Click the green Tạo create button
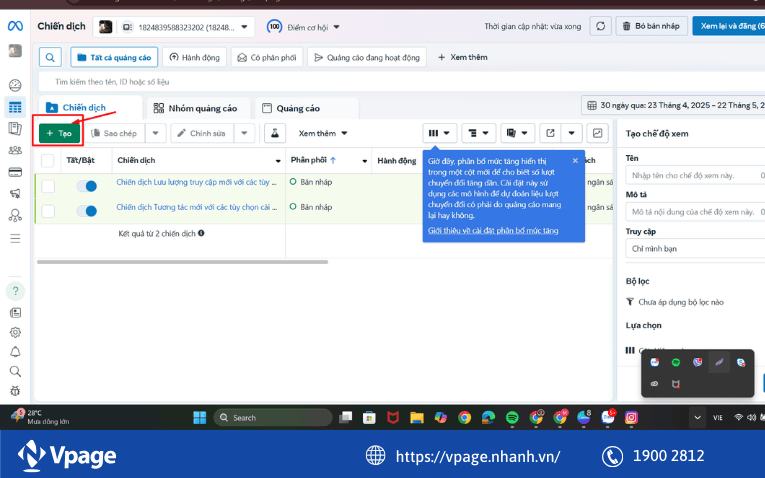Viewport: 765px width, 478px height. point(60,133)
